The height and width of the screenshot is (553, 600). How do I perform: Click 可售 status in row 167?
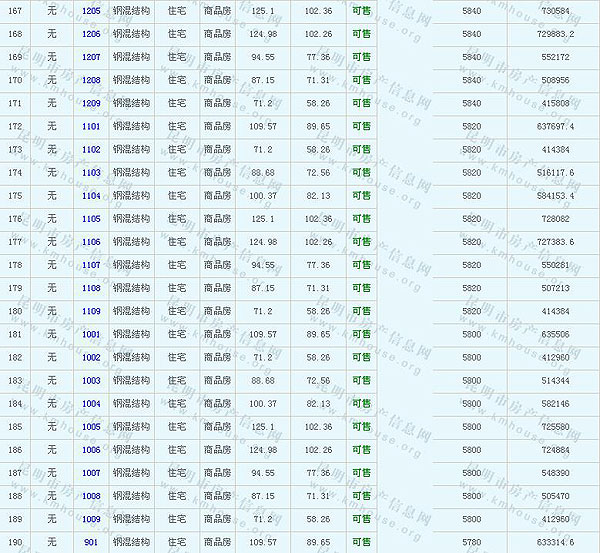[361, 11]
